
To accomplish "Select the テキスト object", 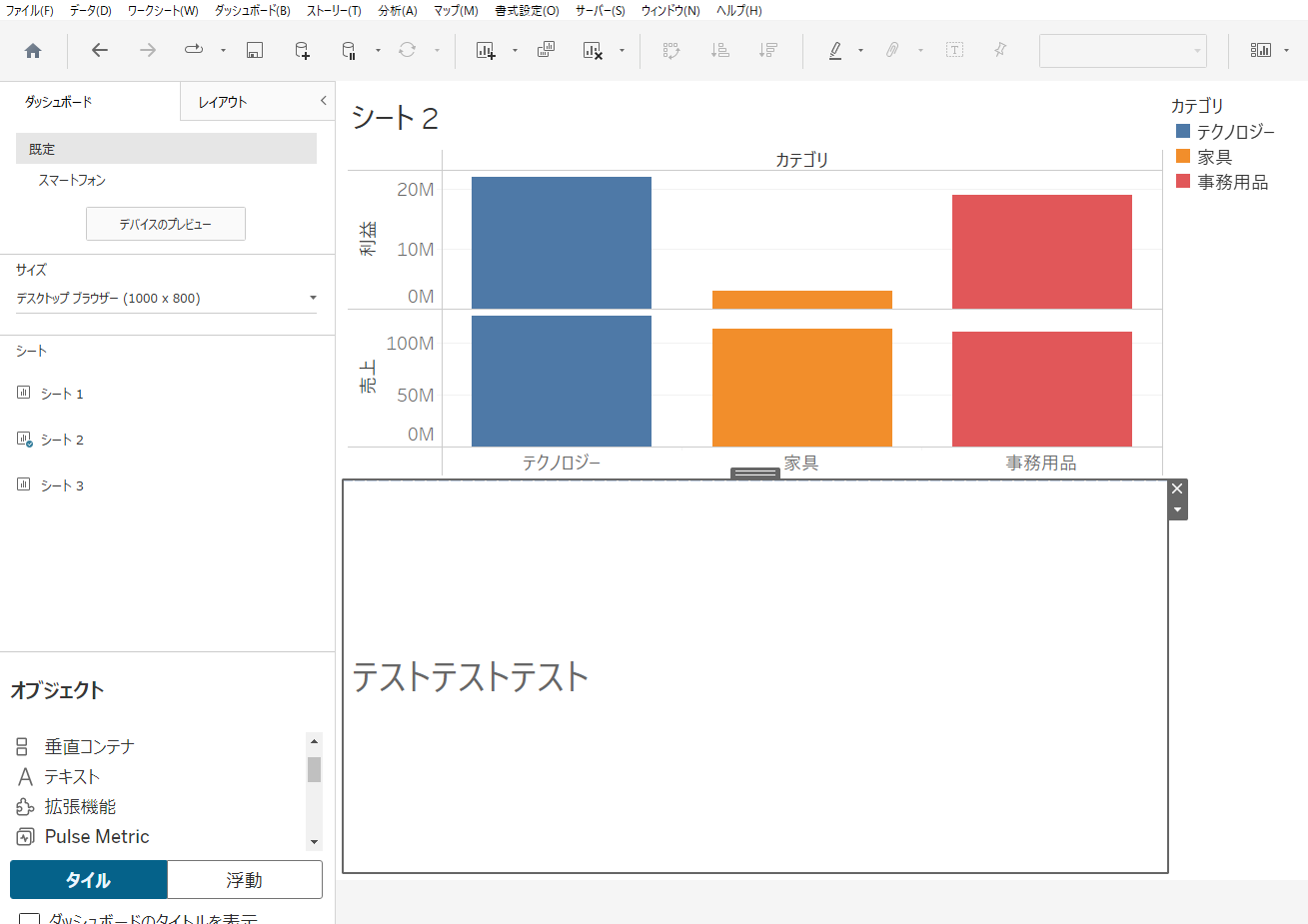I will 72,776.
